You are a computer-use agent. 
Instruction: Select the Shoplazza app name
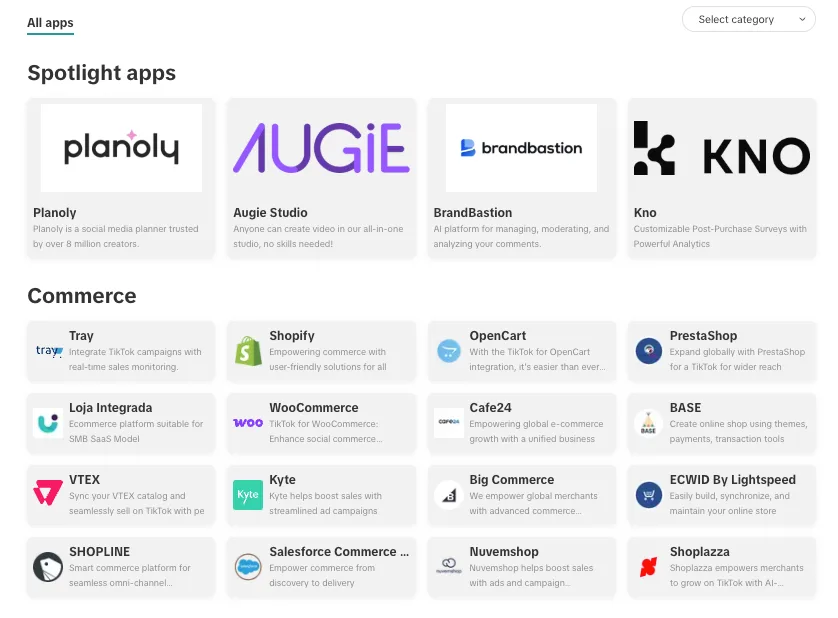tap(700, 552)
